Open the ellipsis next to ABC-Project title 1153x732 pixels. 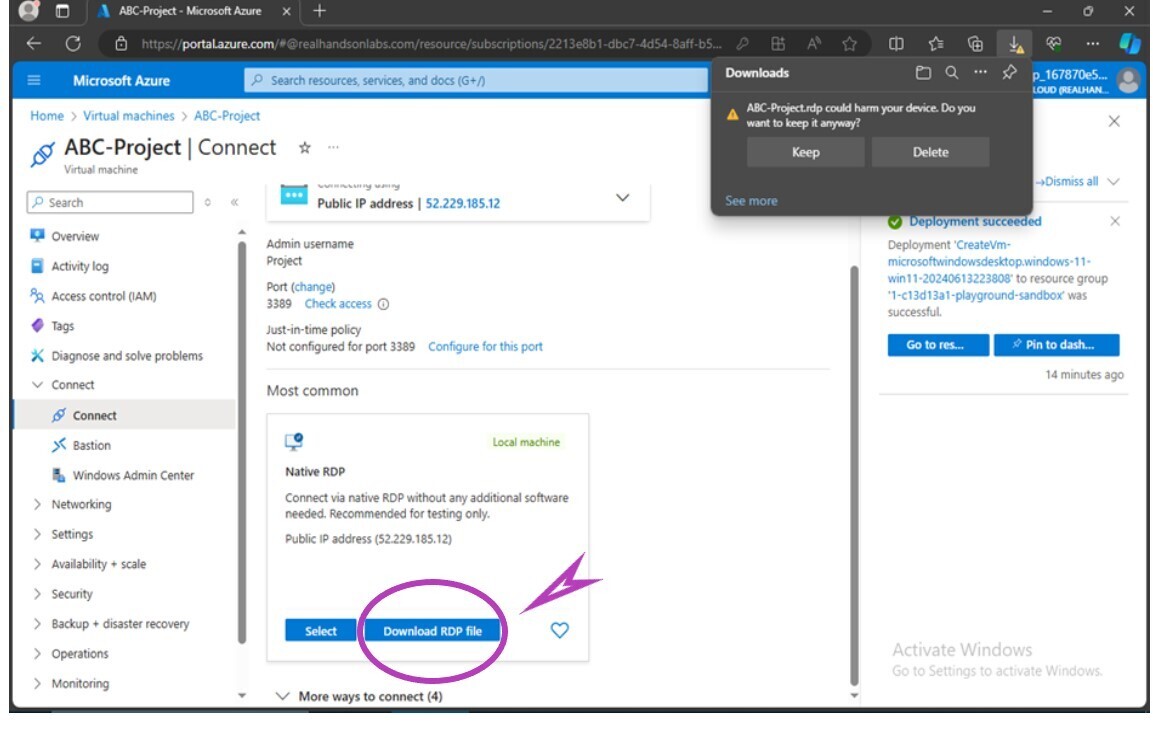(333, 148)
